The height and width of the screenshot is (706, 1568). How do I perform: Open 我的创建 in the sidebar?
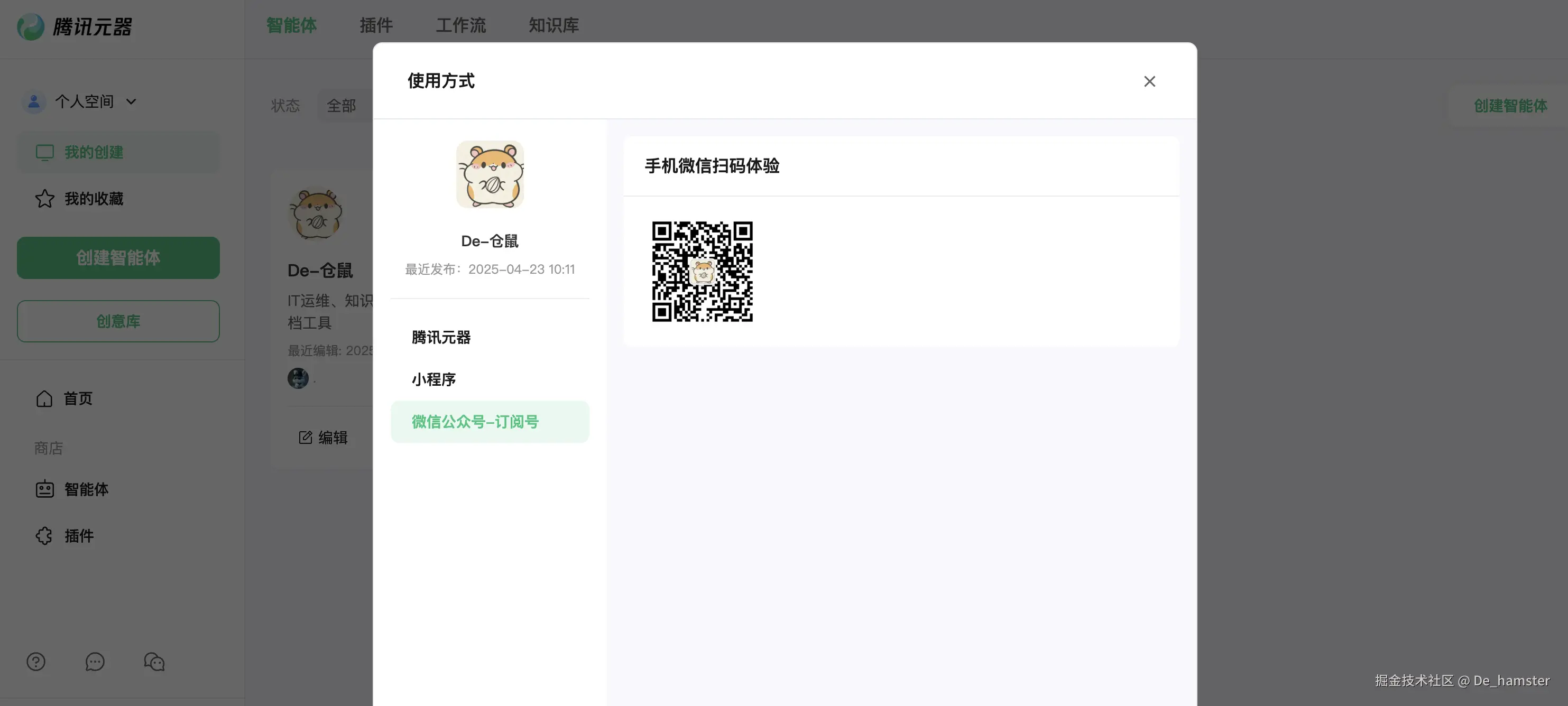tap(118, 152)
